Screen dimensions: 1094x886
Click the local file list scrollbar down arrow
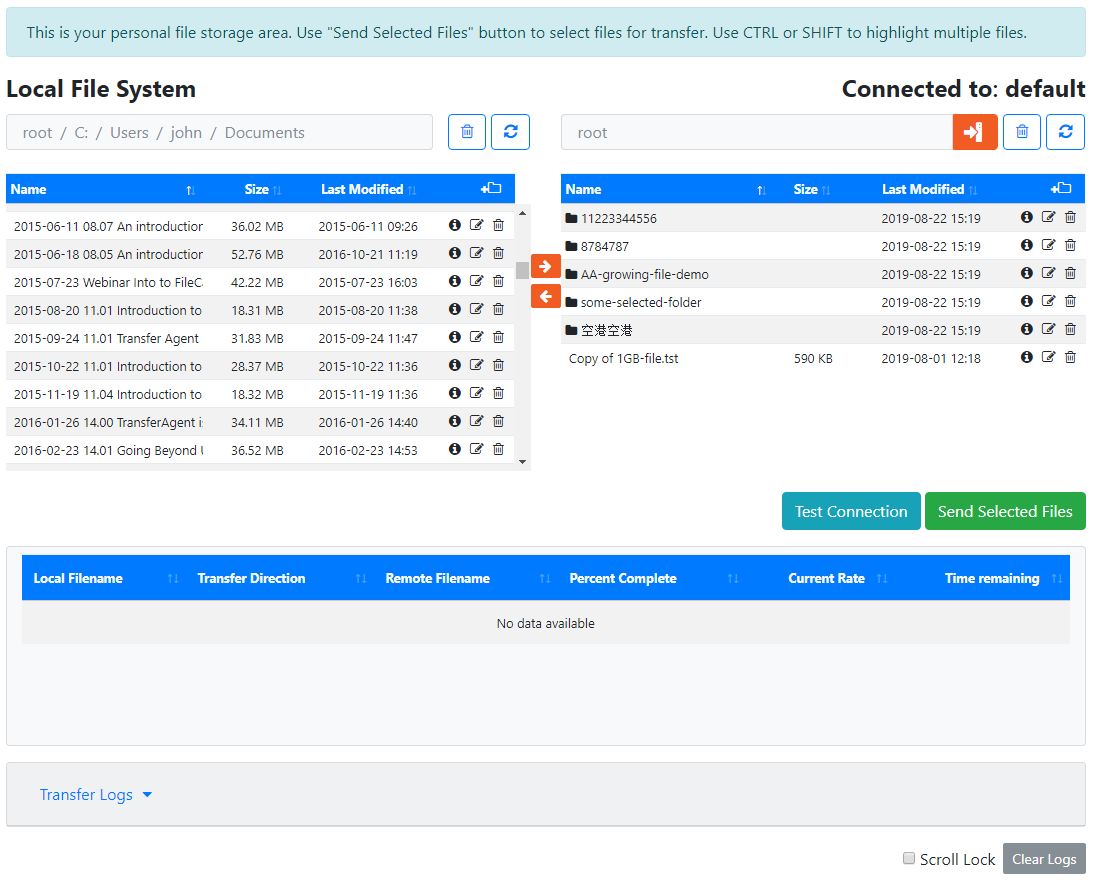coord(522,461)
